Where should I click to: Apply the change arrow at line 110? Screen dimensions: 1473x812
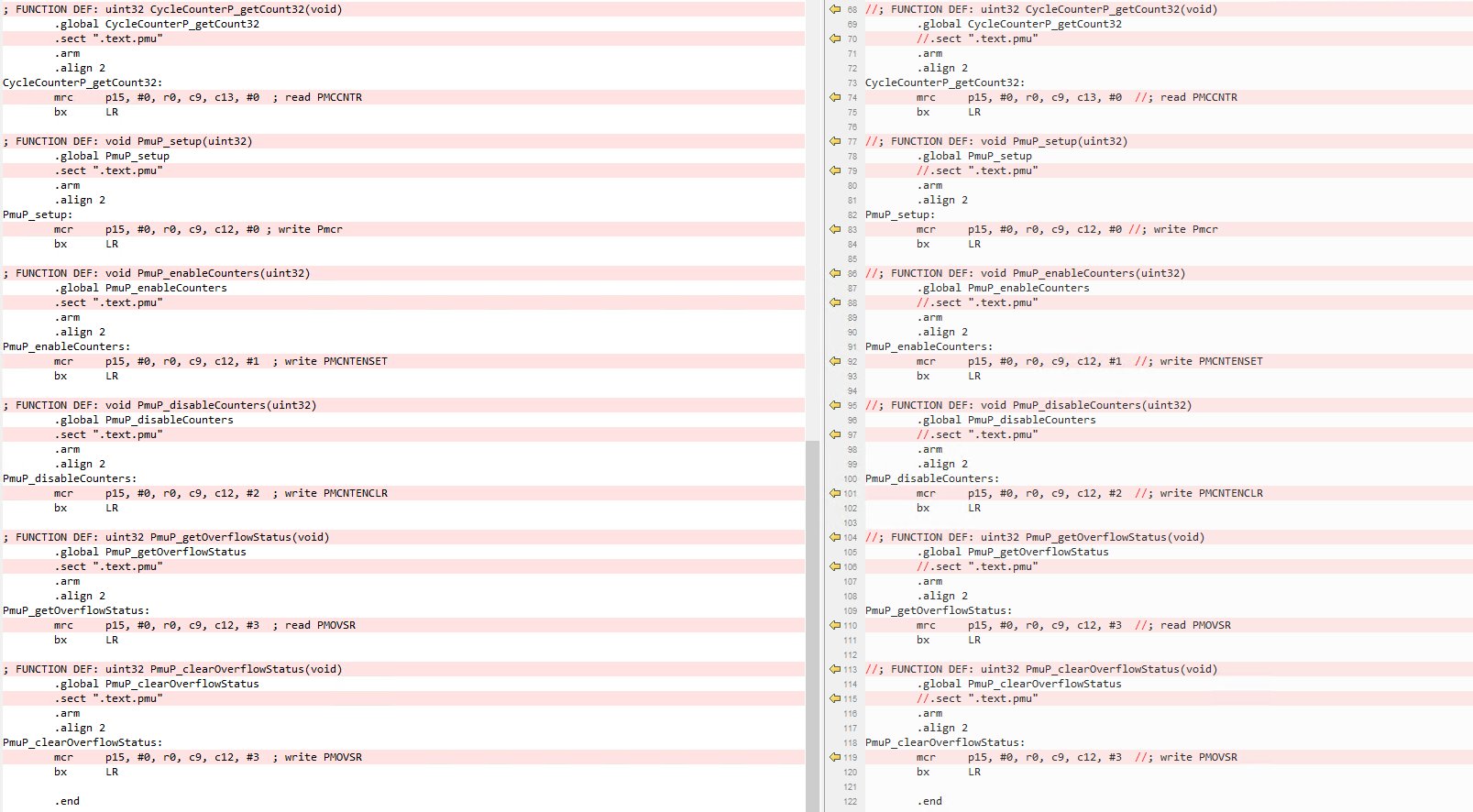click(x=835, y=625)
